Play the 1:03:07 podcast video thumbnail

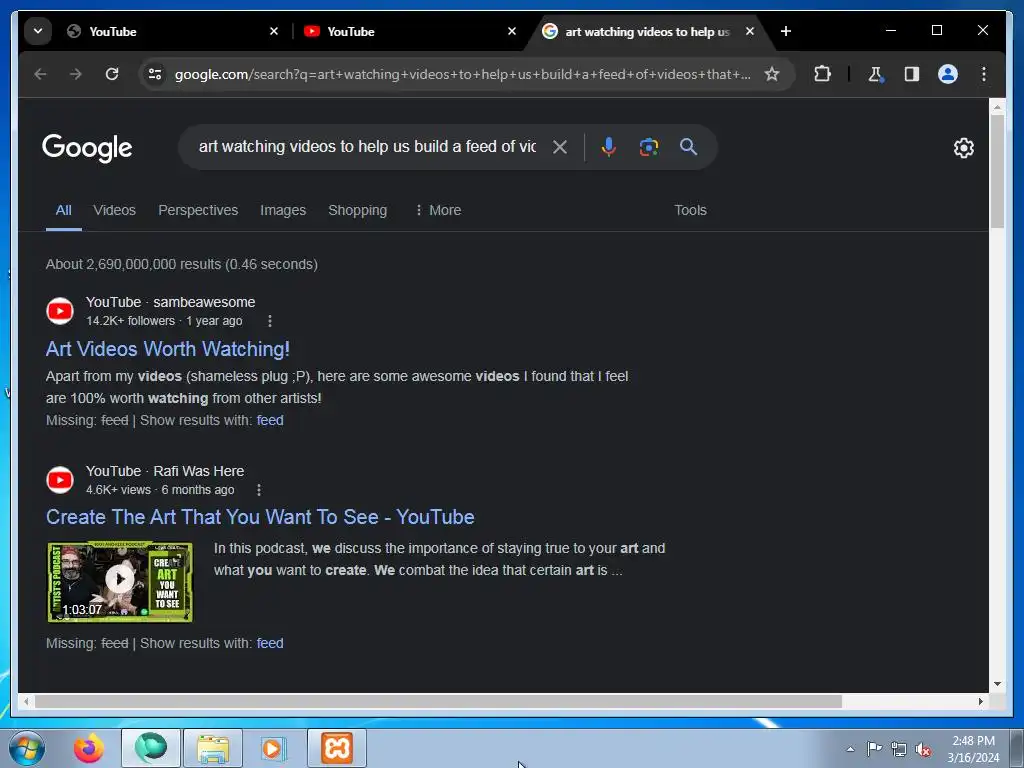(x=120, y=581)
